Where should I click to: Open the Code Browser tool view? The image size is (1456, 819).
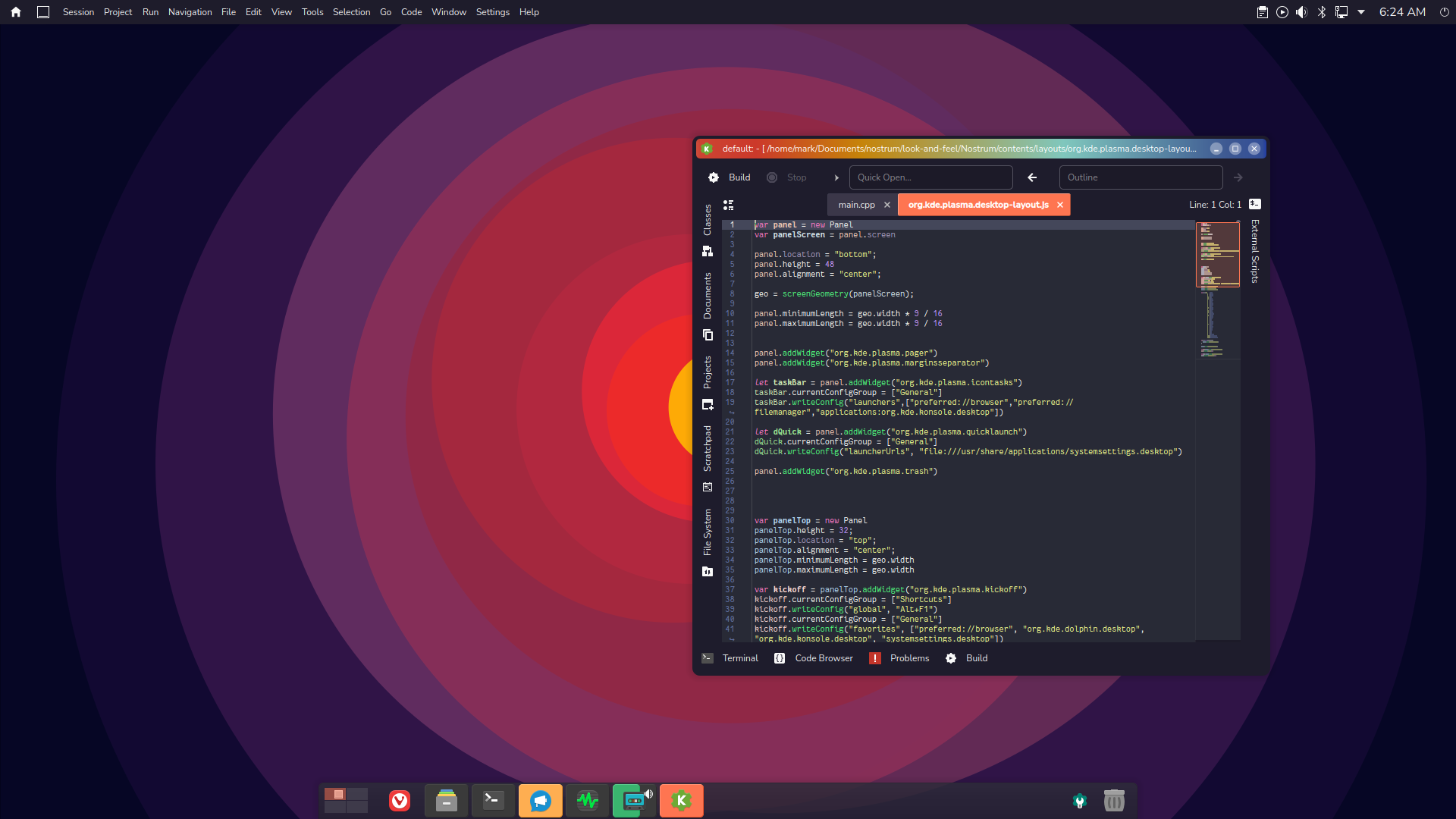click(x=815, y=657)
